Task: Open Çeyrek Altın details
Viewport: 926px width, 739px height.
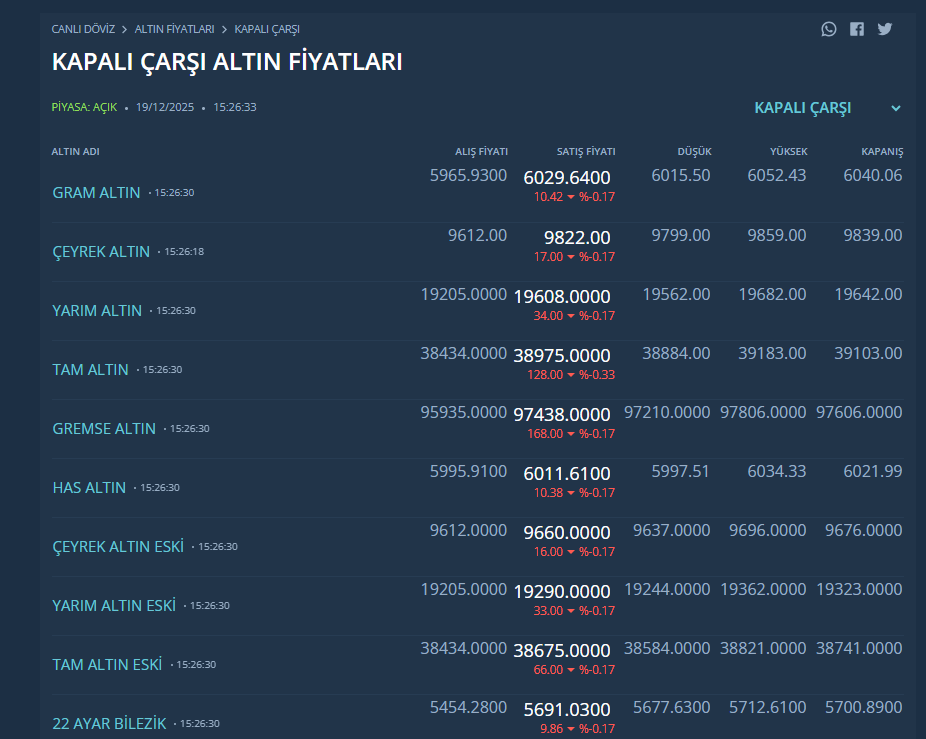Action: pyautogui.click(x=101, y=252)
